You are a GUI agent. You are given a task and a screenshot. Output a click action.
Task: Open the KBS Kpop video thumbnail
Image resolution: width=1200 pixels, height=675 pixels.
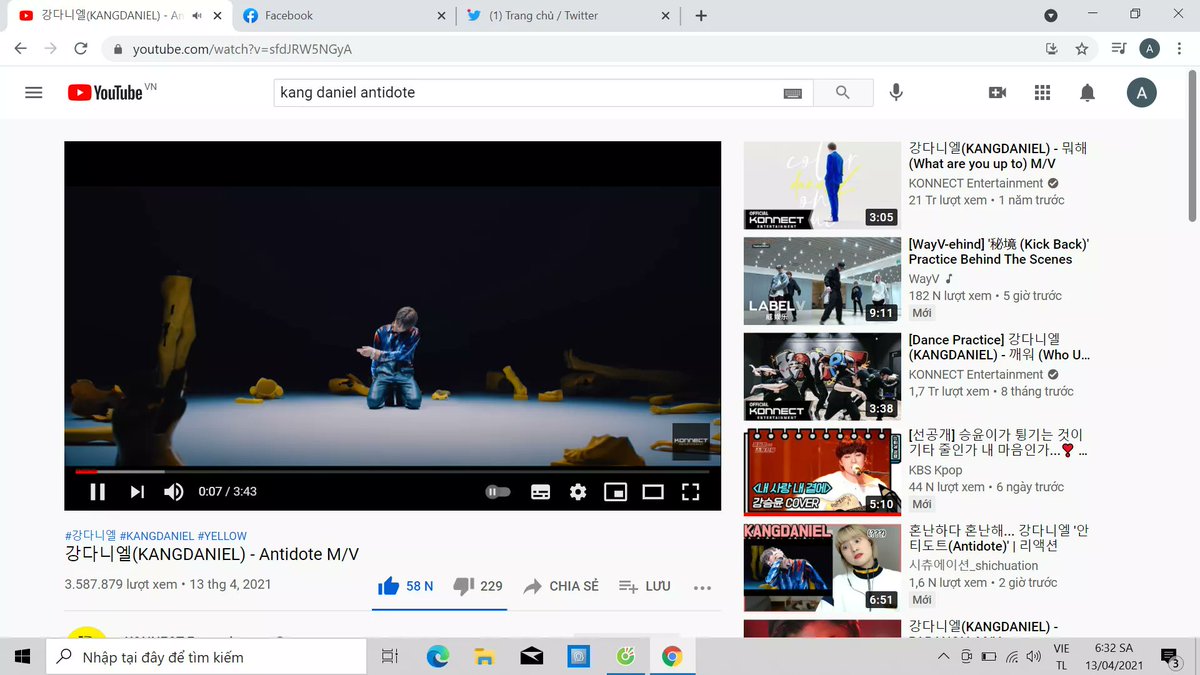(x=823, y=472)
